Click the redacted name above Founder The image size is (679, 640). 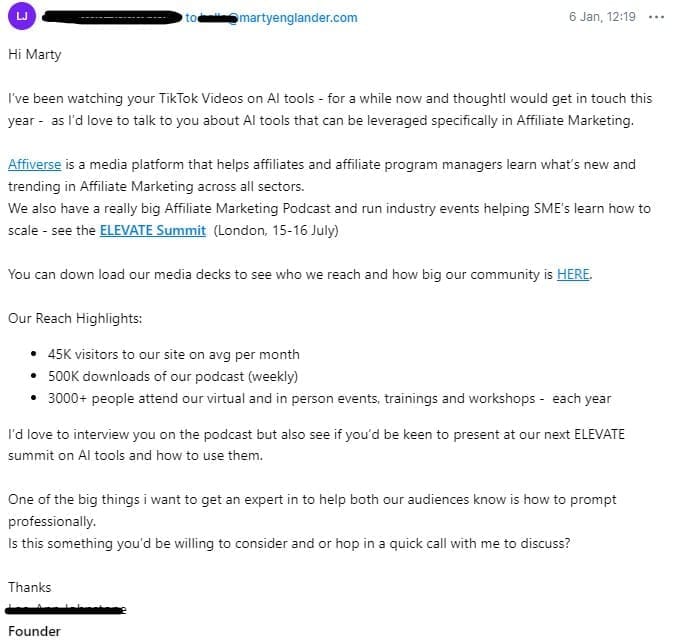pos(66,609)
